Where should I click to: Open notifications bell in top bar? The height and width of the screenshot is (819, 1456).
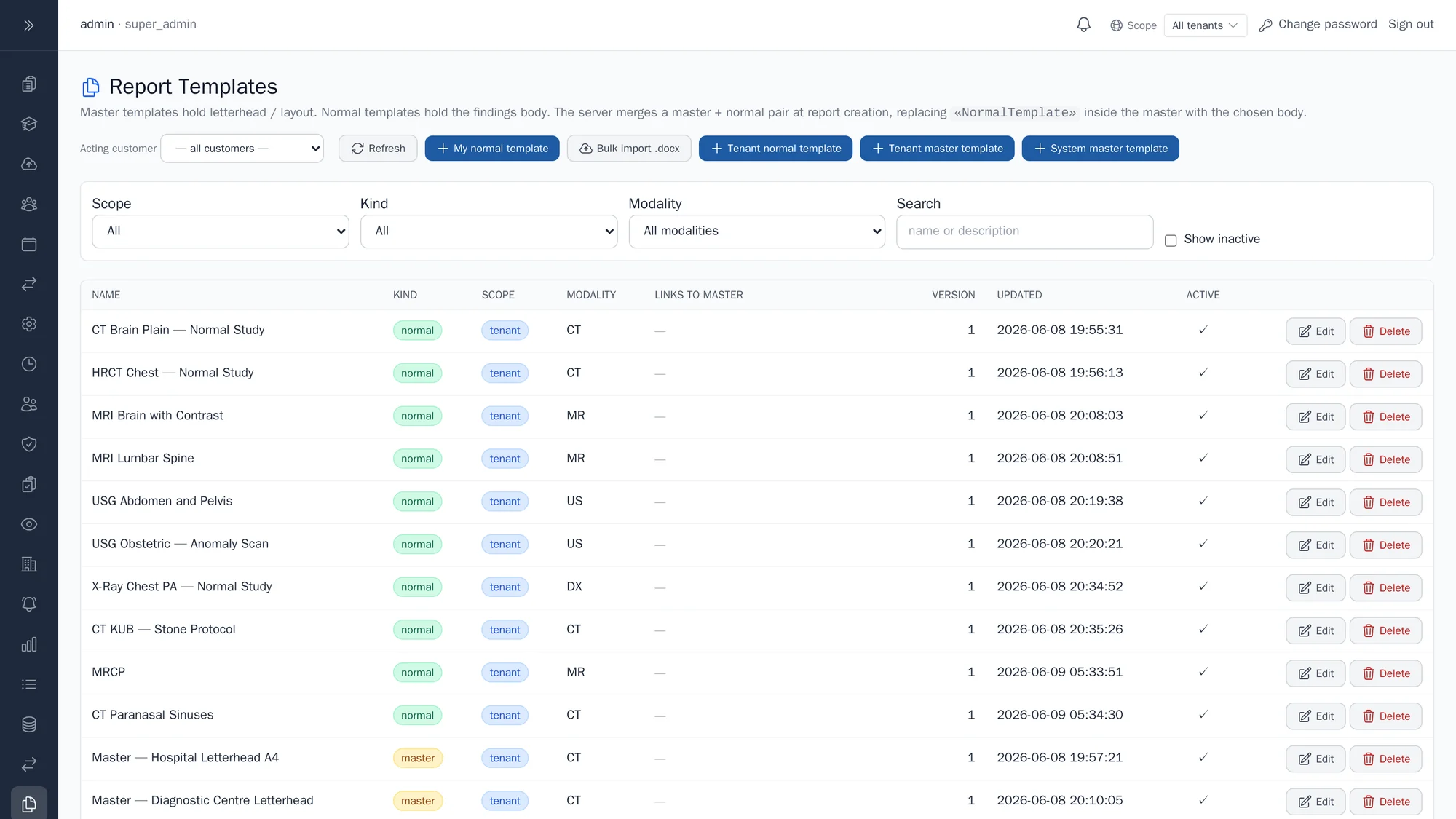point(1083,25)
